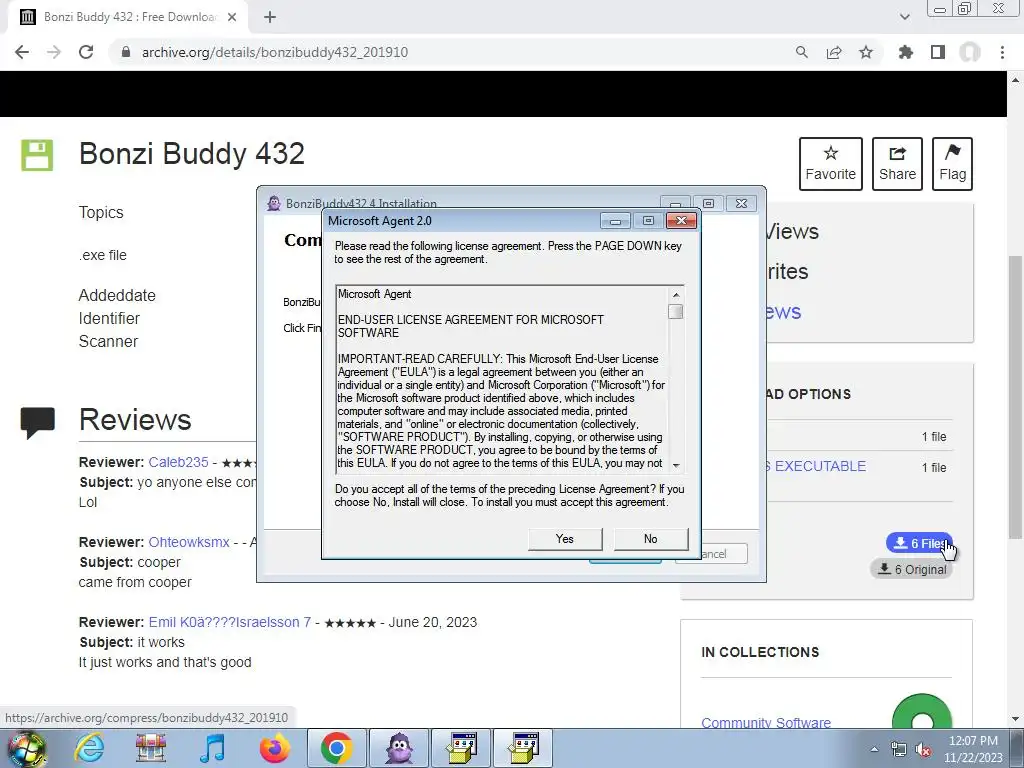Click the license text scrollbar up arrow
1024x768 pixels.
coord(676,295)
